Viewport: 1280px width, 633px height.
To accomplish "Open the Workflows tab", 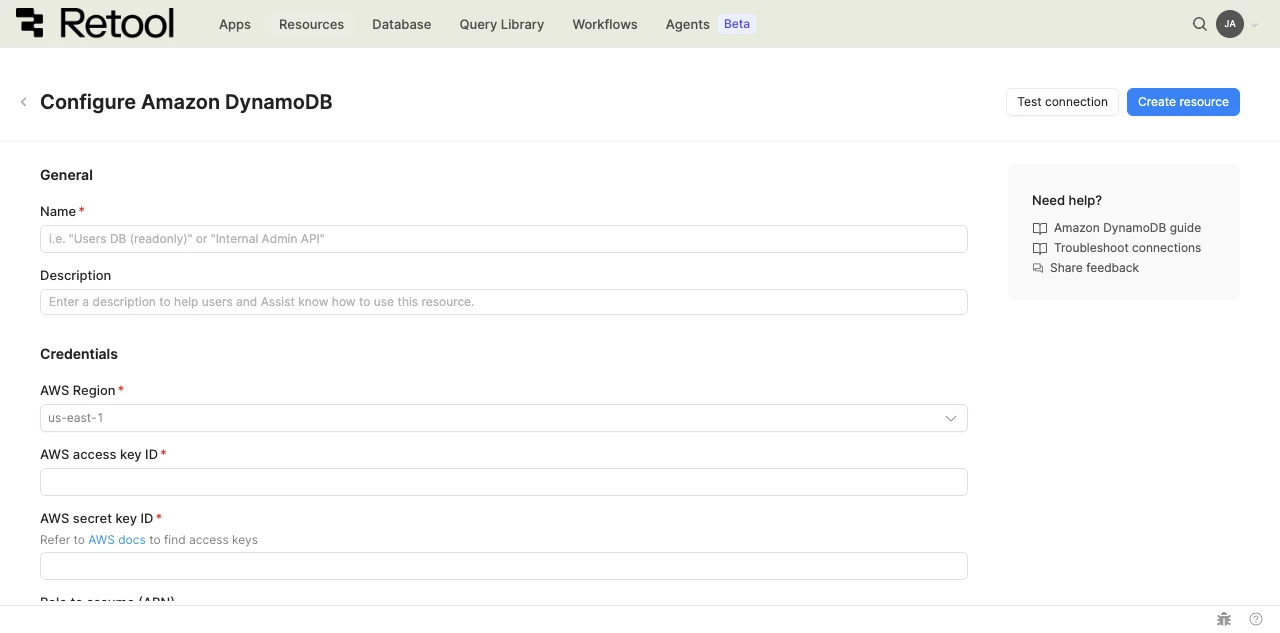I will [605, 24].
